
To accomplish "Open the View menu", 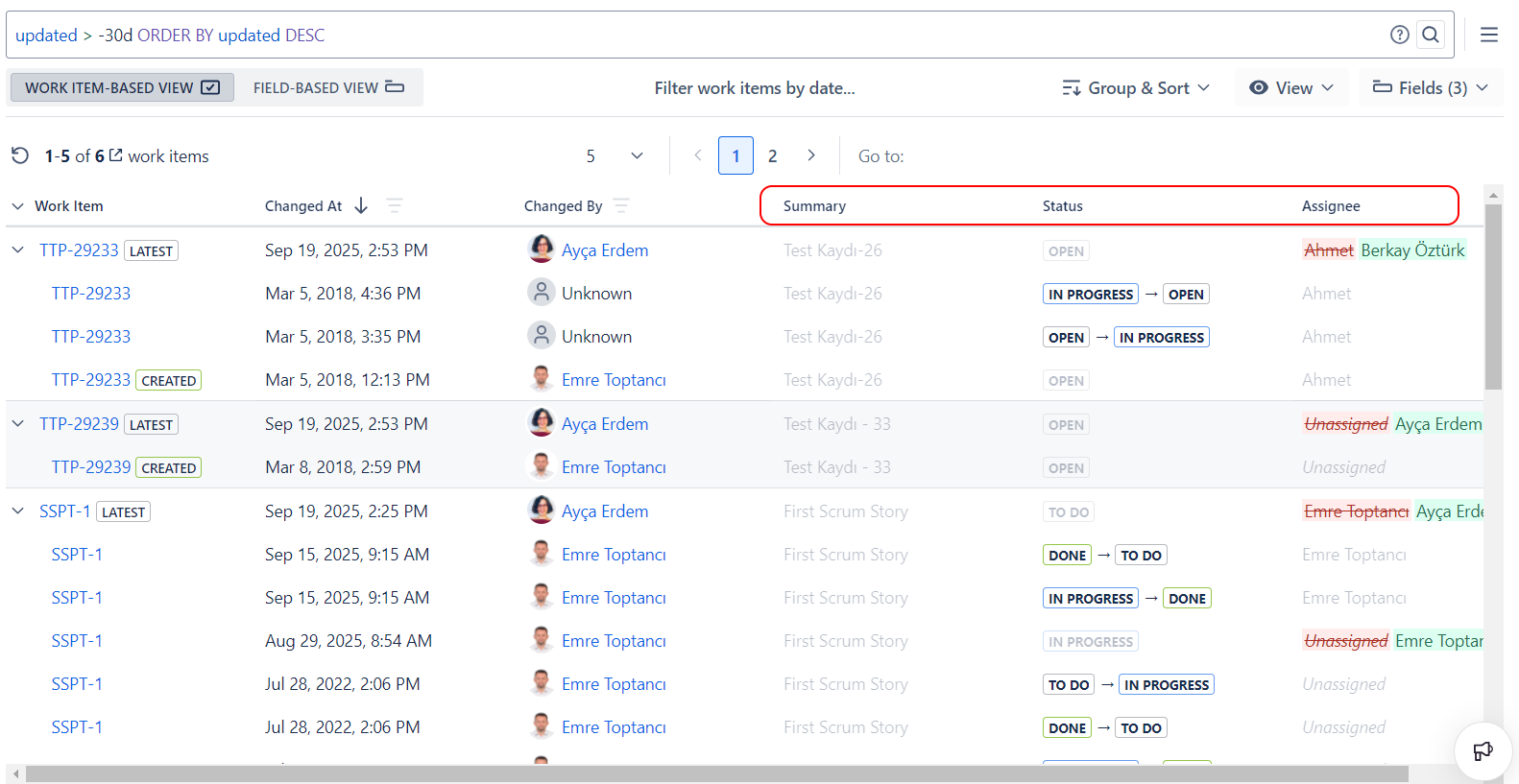I will pos(1291,87).
